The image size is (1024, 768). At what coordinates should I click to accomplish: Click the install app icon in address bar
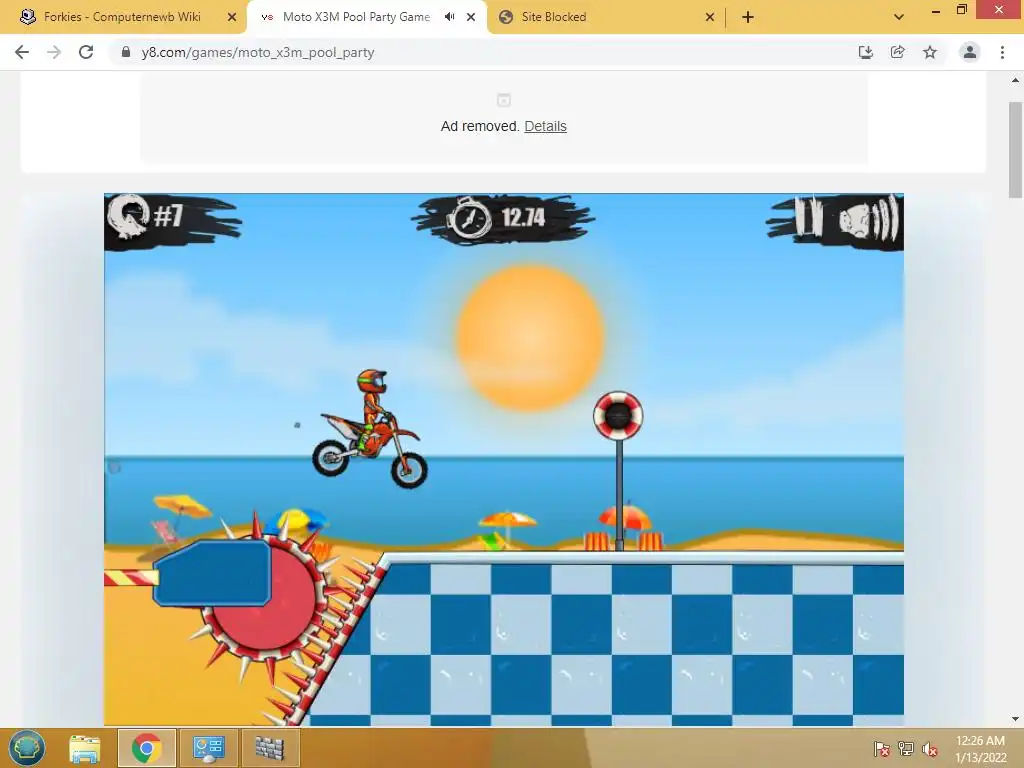coord(865,52)
